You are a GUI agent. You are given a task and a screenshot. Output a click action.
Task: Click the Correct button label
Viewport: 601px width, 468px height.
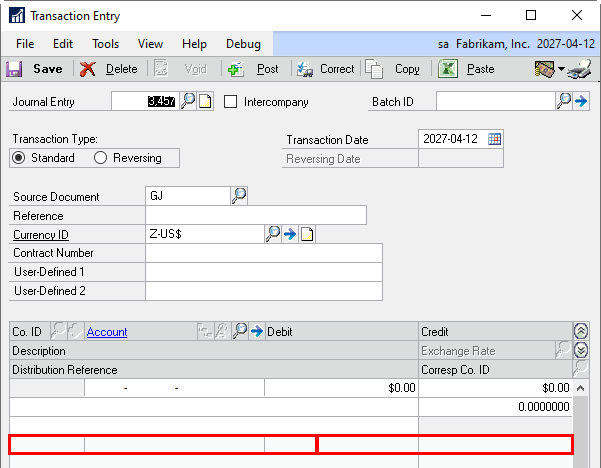pos(337,69)
